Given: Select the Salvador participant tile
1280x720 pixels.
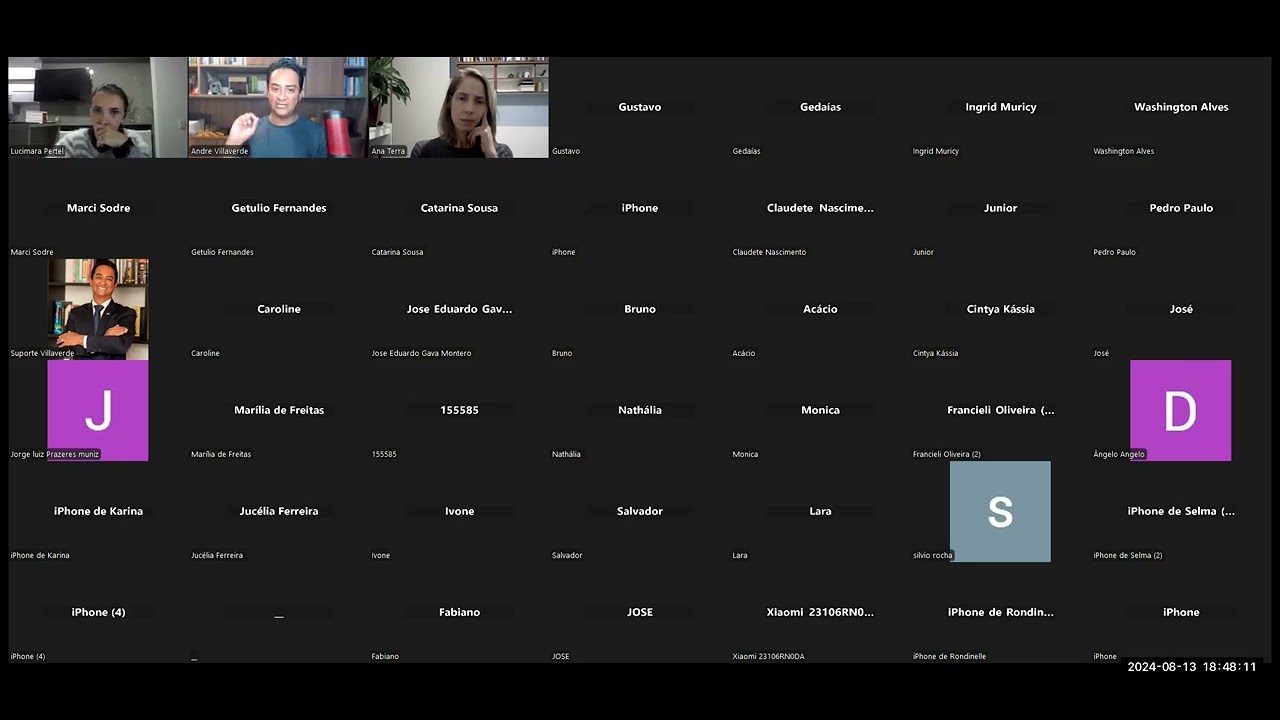Looking at the screenshot, I should tap(640, 511).
